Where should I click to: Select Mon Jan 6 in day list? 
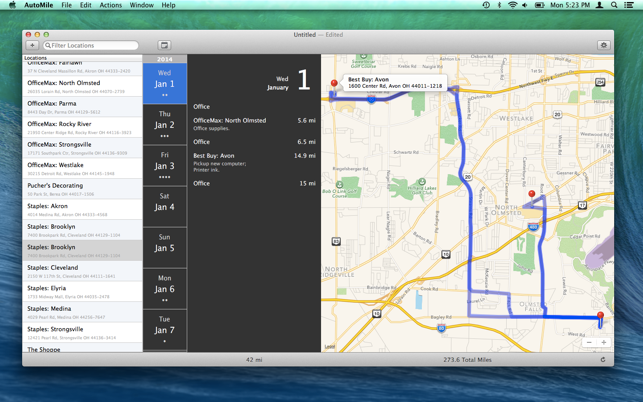tap(164, 288)
